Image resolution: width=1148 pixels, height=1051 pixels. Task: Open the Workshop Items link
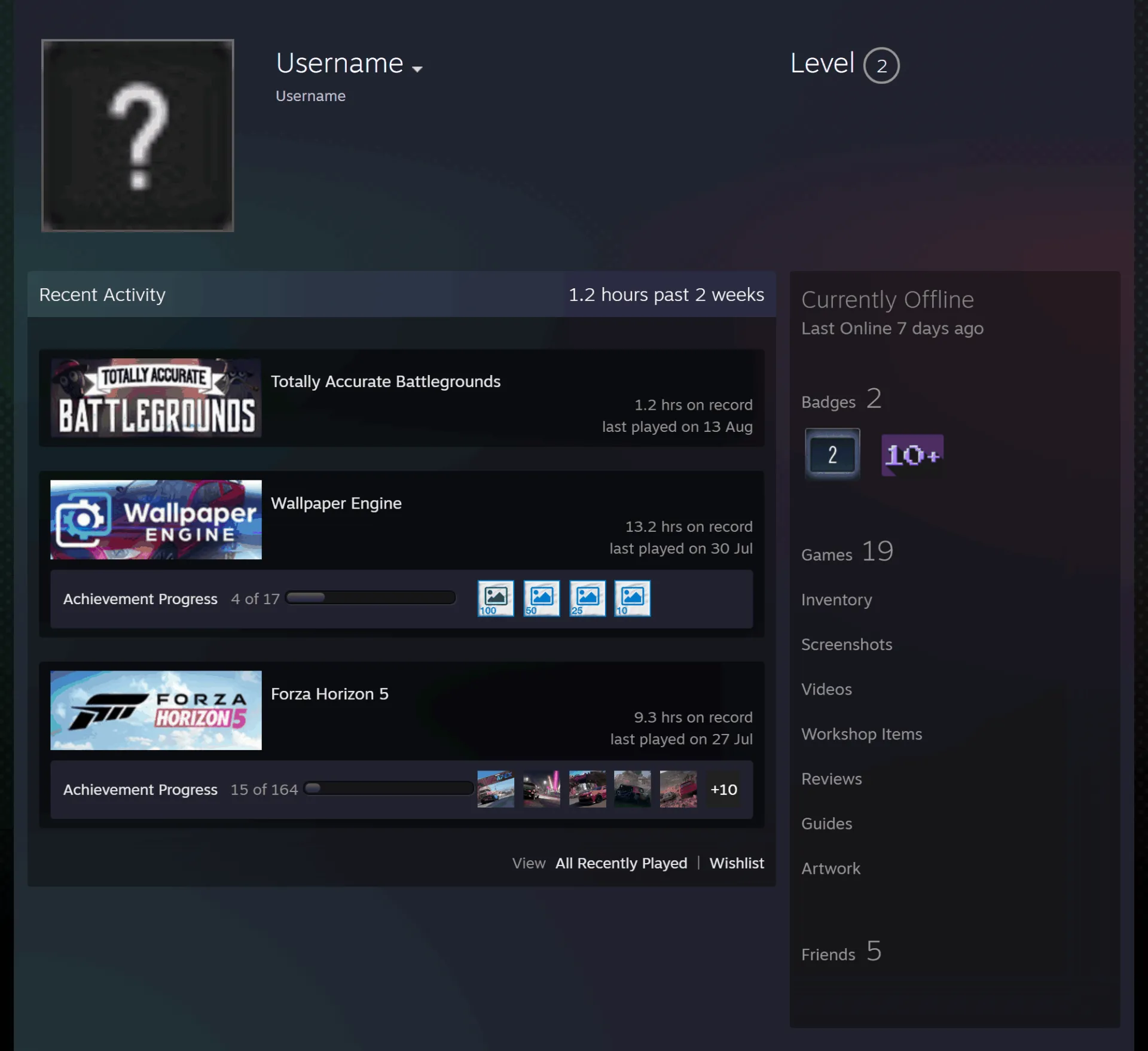[x=862, y=734]
